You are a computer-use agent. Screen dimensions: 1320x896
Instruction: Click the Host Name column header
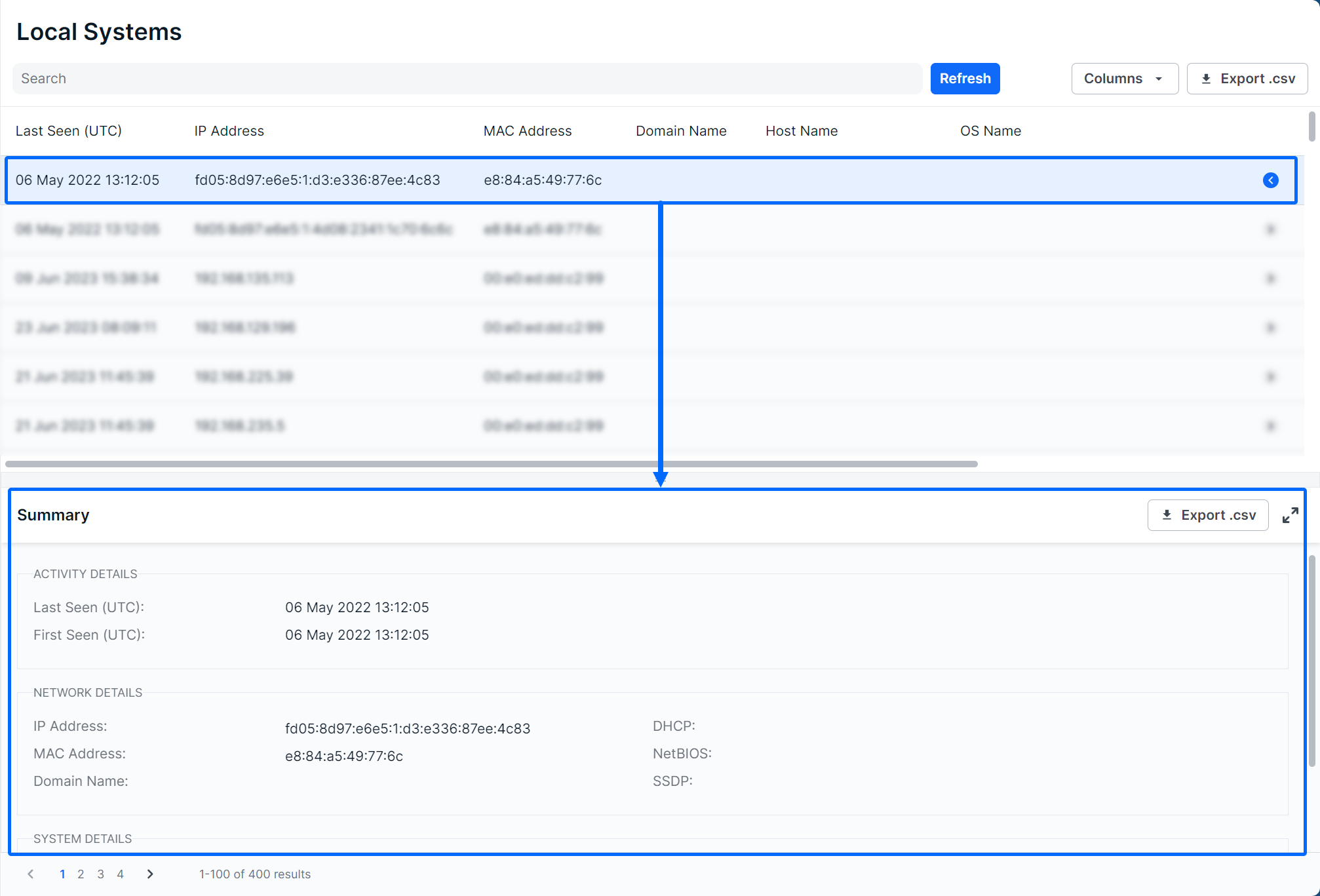(801, 131)
